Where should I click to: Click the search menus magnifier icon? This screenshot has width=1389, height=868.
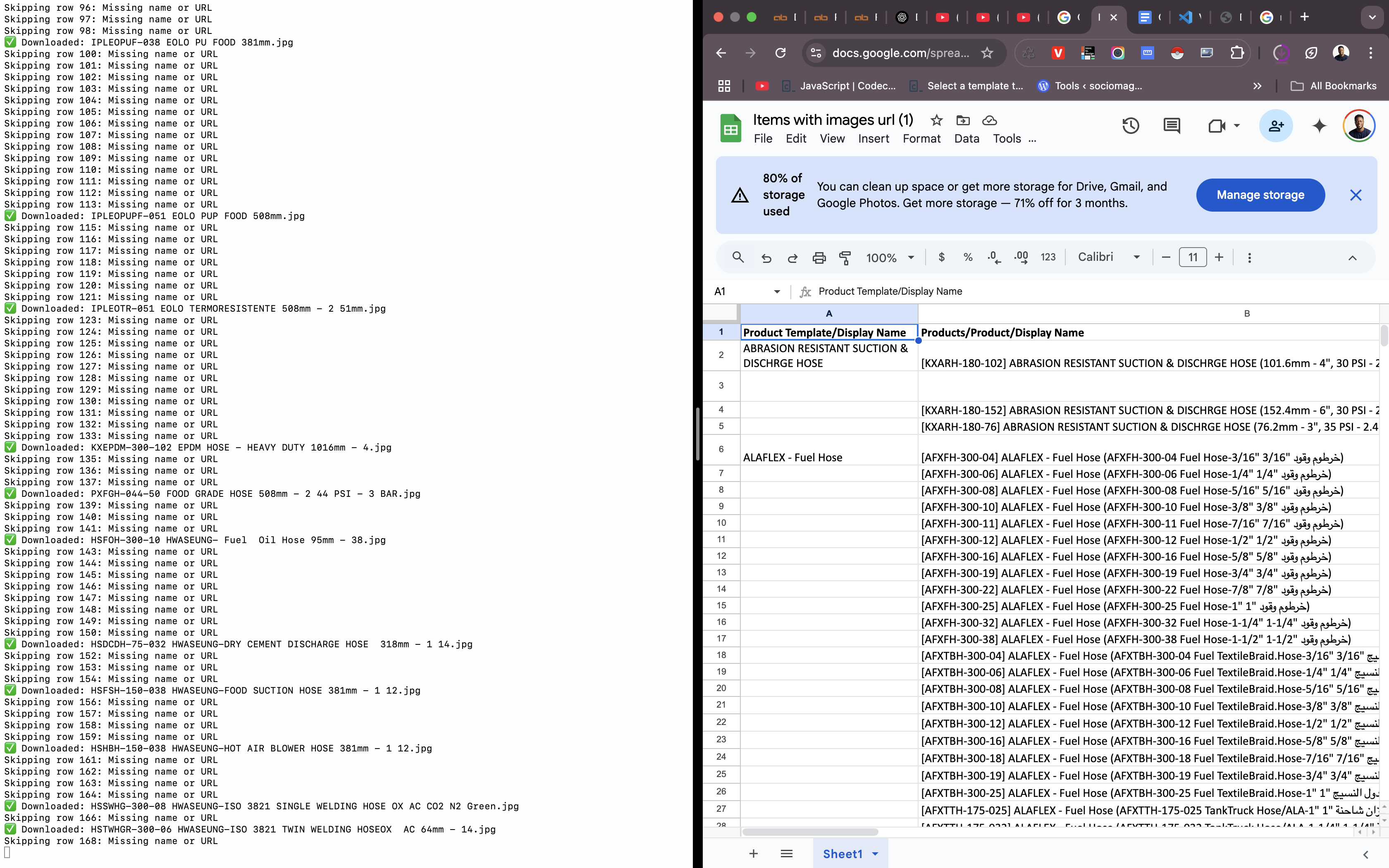738,257
